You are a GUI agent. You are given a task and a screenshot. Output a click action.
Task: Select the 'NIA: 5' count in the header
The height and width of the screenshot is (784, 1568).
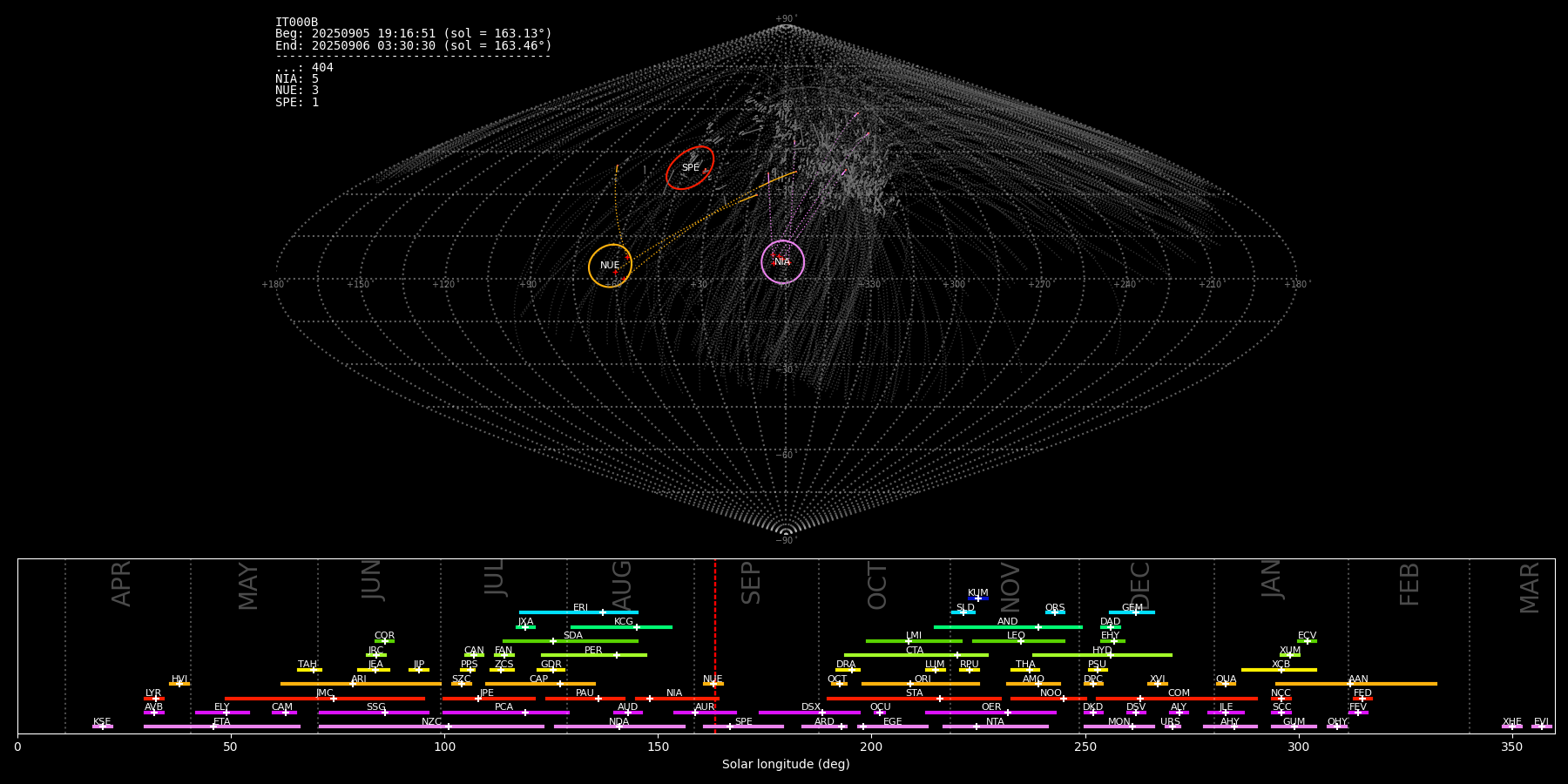point(297,79)
